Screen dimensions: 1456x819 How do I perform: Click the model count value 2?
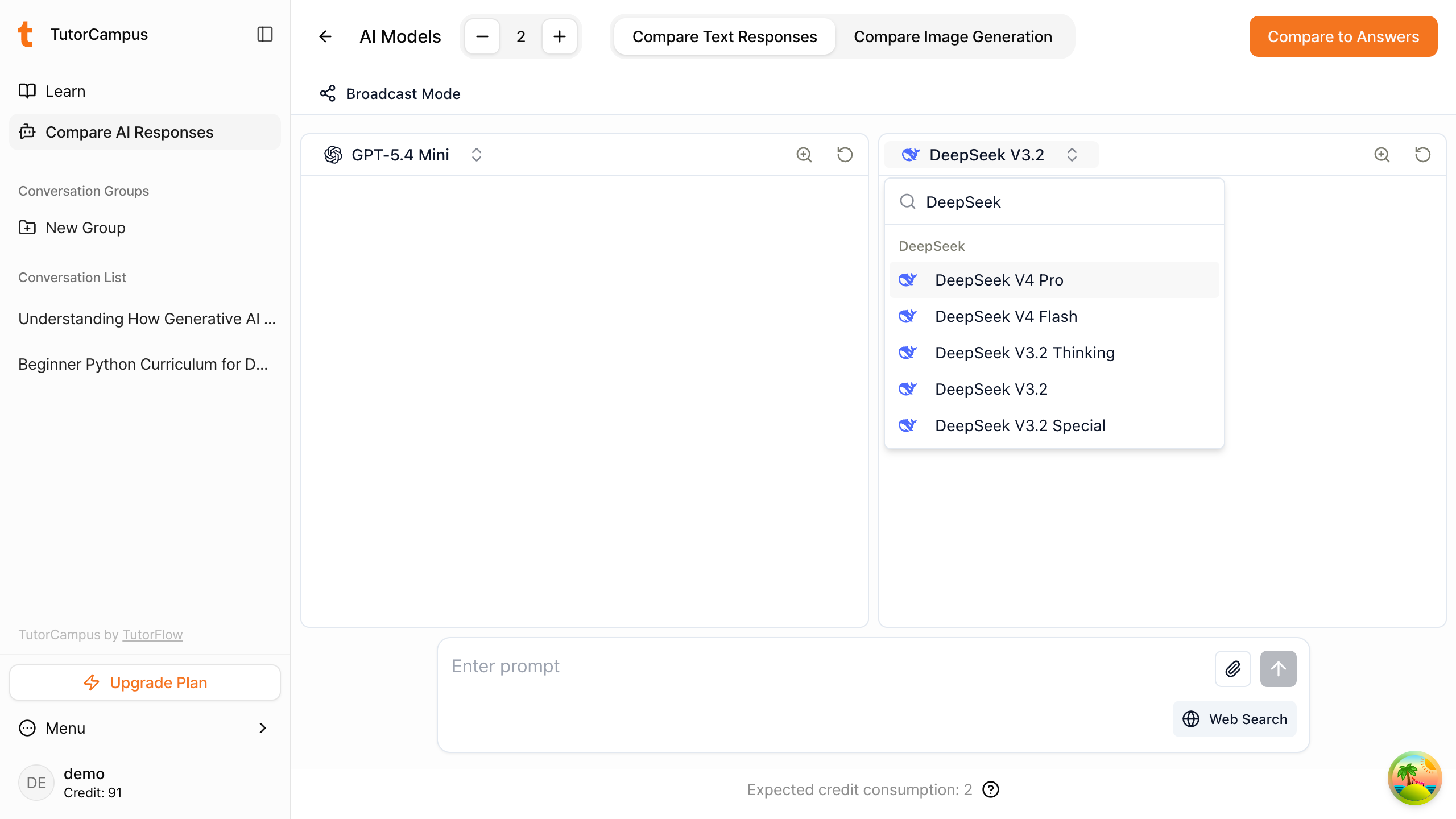point(521,36)
